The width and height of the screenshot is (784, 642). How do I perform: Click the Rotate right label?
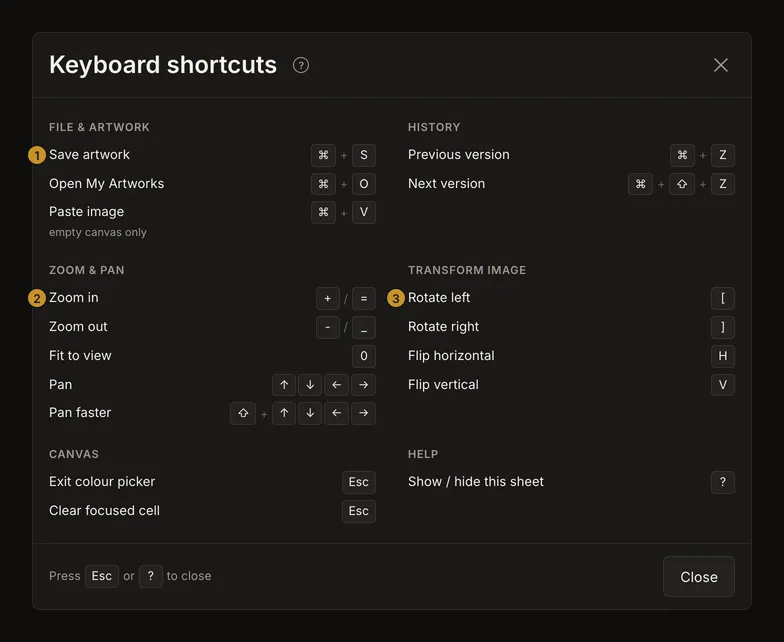point(444,326)
